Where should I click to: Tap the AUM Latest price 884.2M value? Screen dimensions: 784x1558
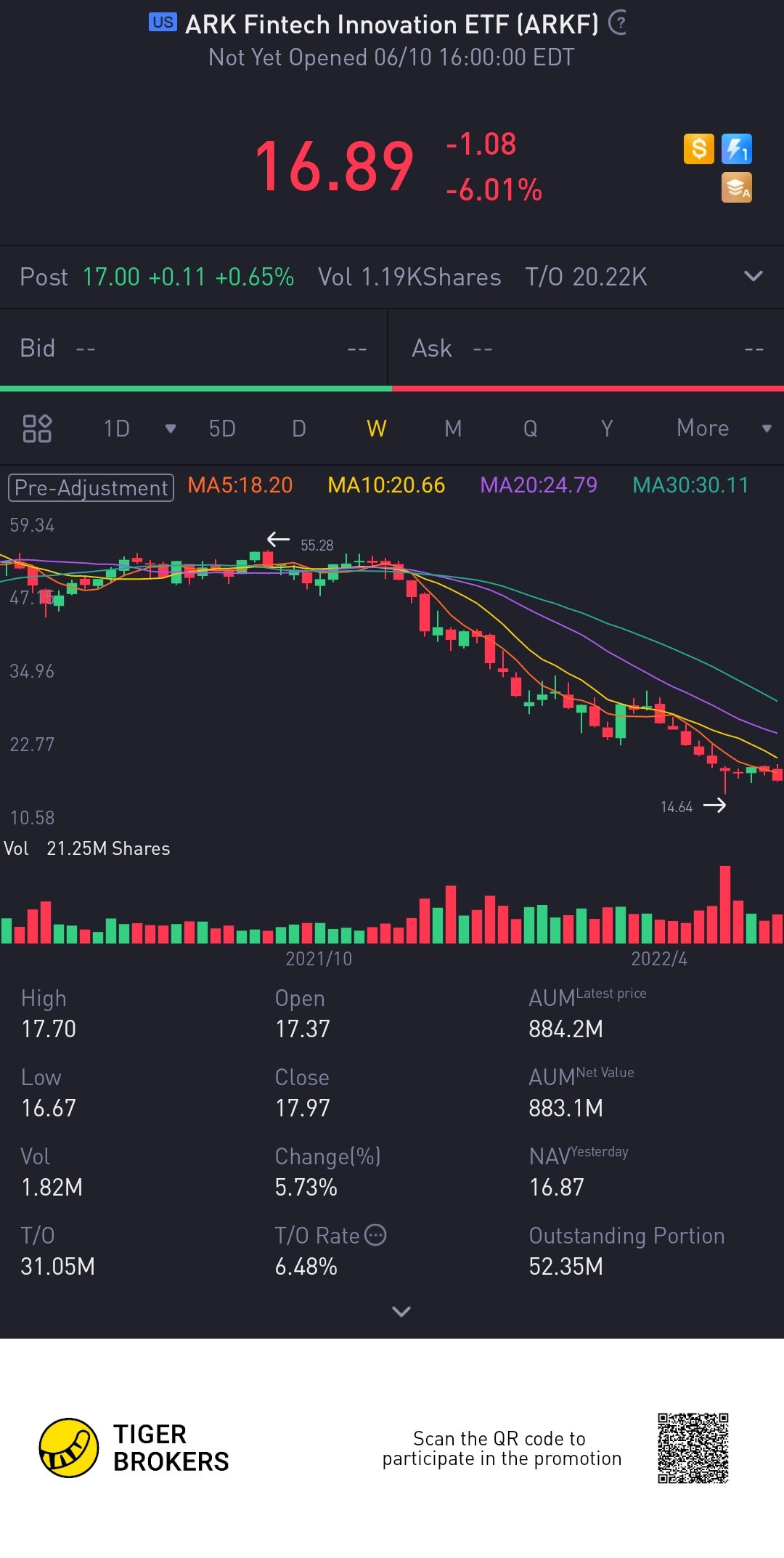coord(566,1028)
